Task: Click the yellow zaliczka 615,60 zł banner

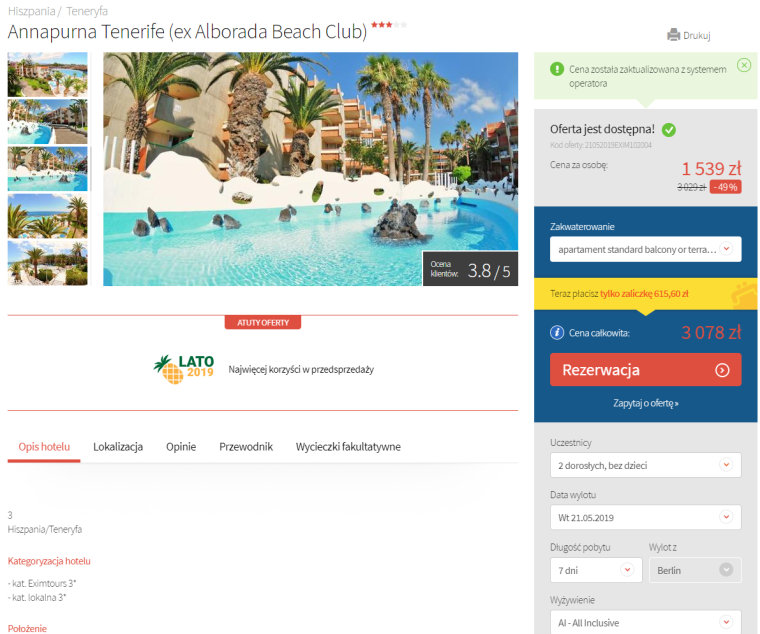Action: (x=645, y=294)
